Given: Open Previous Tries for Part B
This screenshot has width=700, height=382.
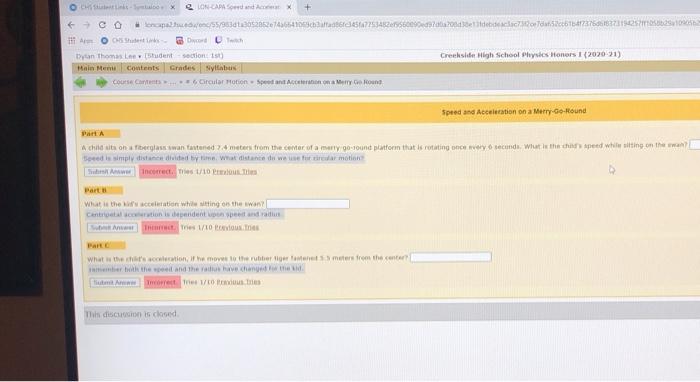Looking at the screenshot, I should coord(237,227).
